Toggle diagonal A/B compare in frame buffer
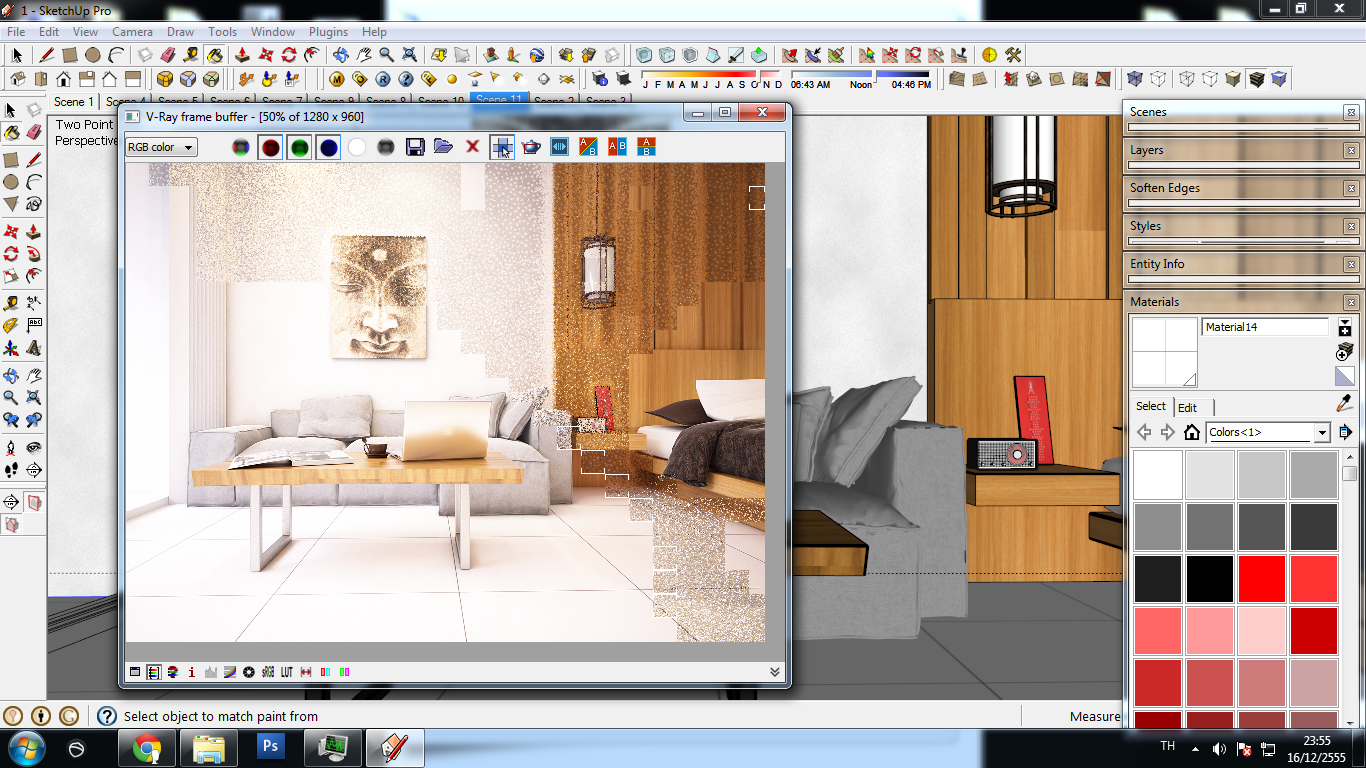1366x768 pixels. tap(588, 147)
